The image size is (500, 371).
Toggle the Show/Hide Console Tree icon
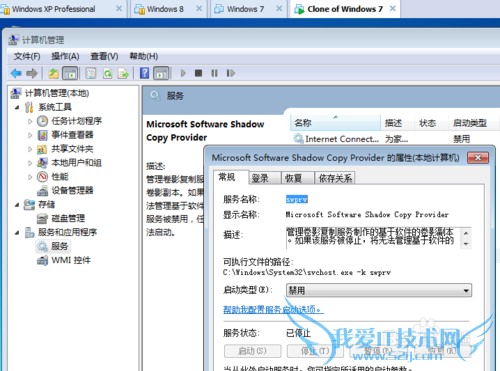click(70, 73)
